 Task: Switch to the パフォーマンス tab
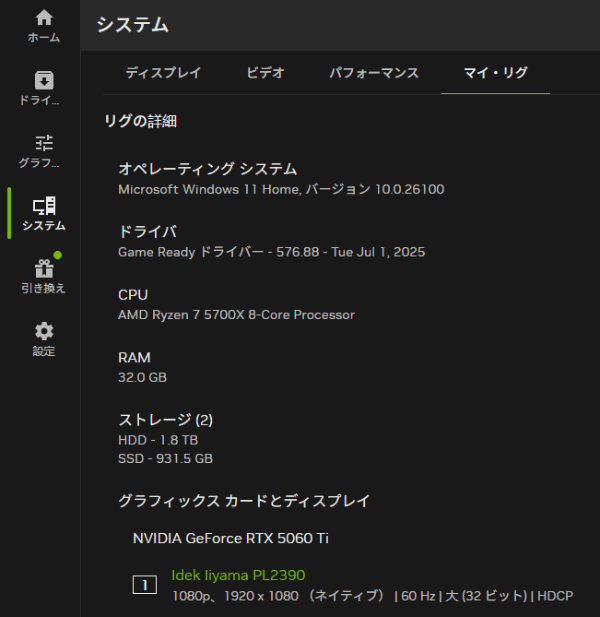click(x=374, y=73)
